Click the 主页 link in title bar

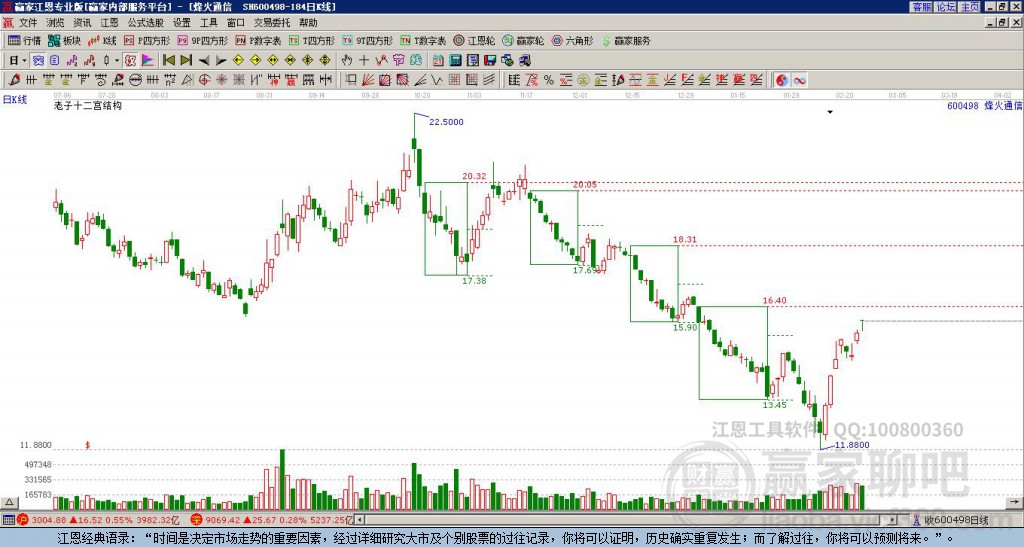coord(970,7)
